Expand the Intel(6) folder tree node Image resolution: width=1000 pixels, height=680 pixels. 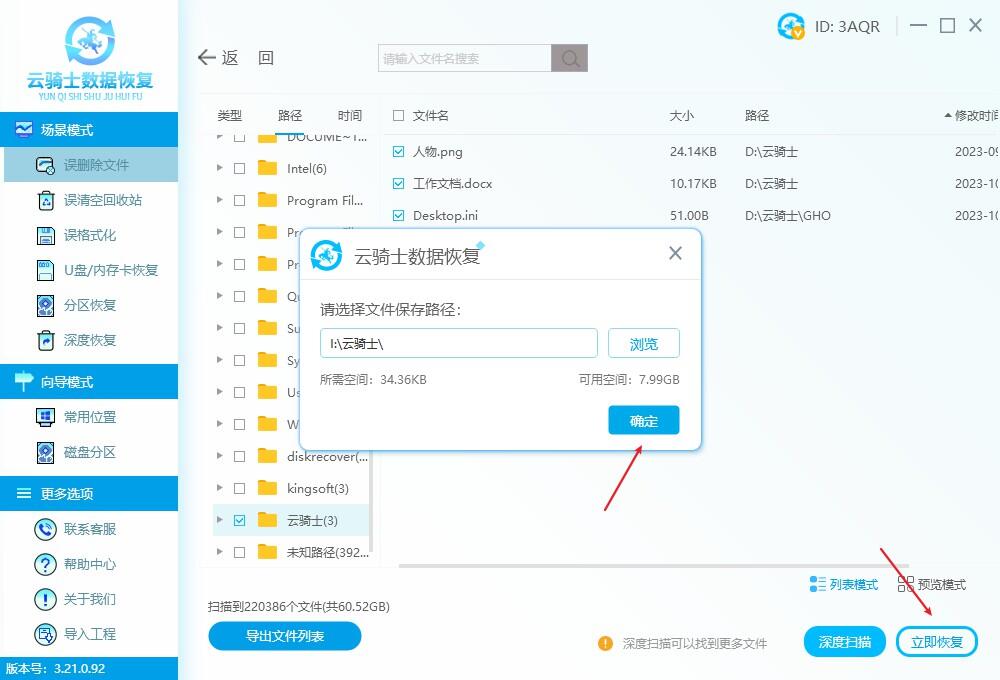coord(219,168)
